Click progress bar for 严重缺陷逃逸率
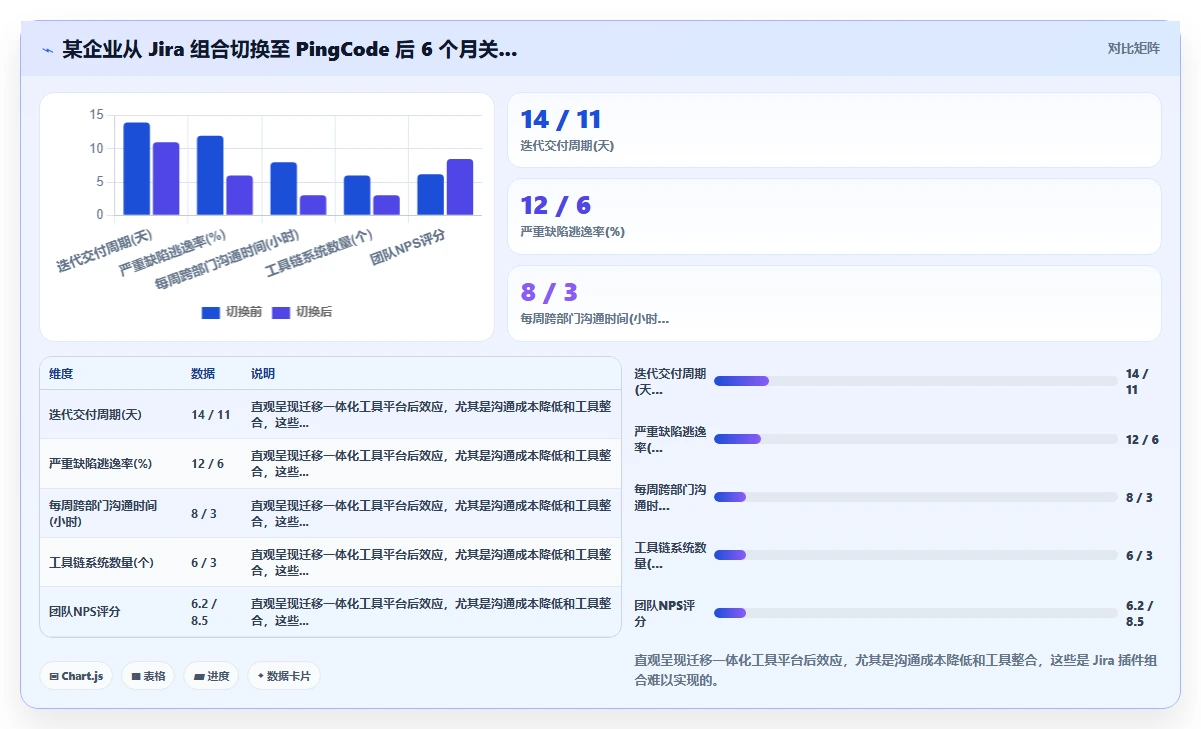The width and height of the screenshot is (1201, 729). (916, 439)
